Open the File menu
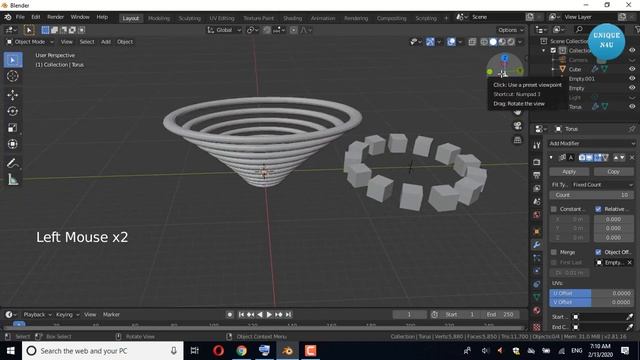This screenshot has height=360, width=640. click(20, 17)
